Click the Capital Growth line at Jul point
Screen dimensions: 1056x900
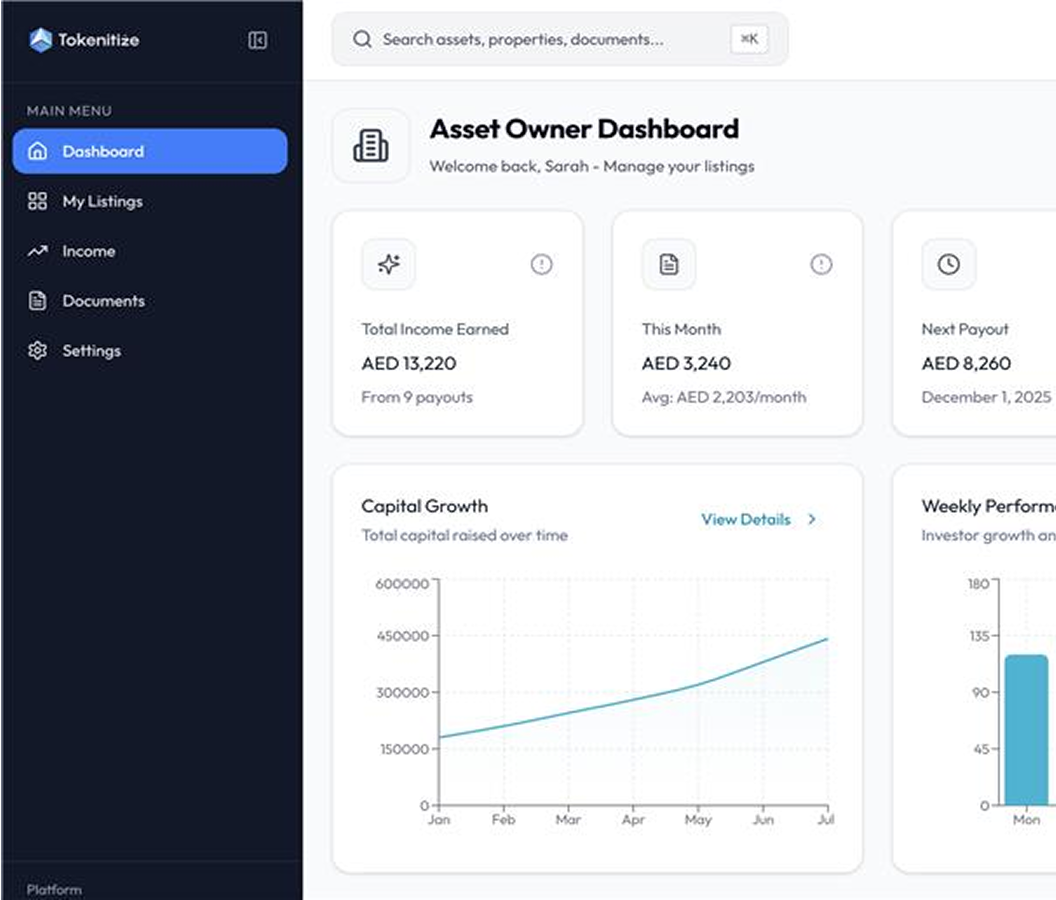(x=827, y=639)
